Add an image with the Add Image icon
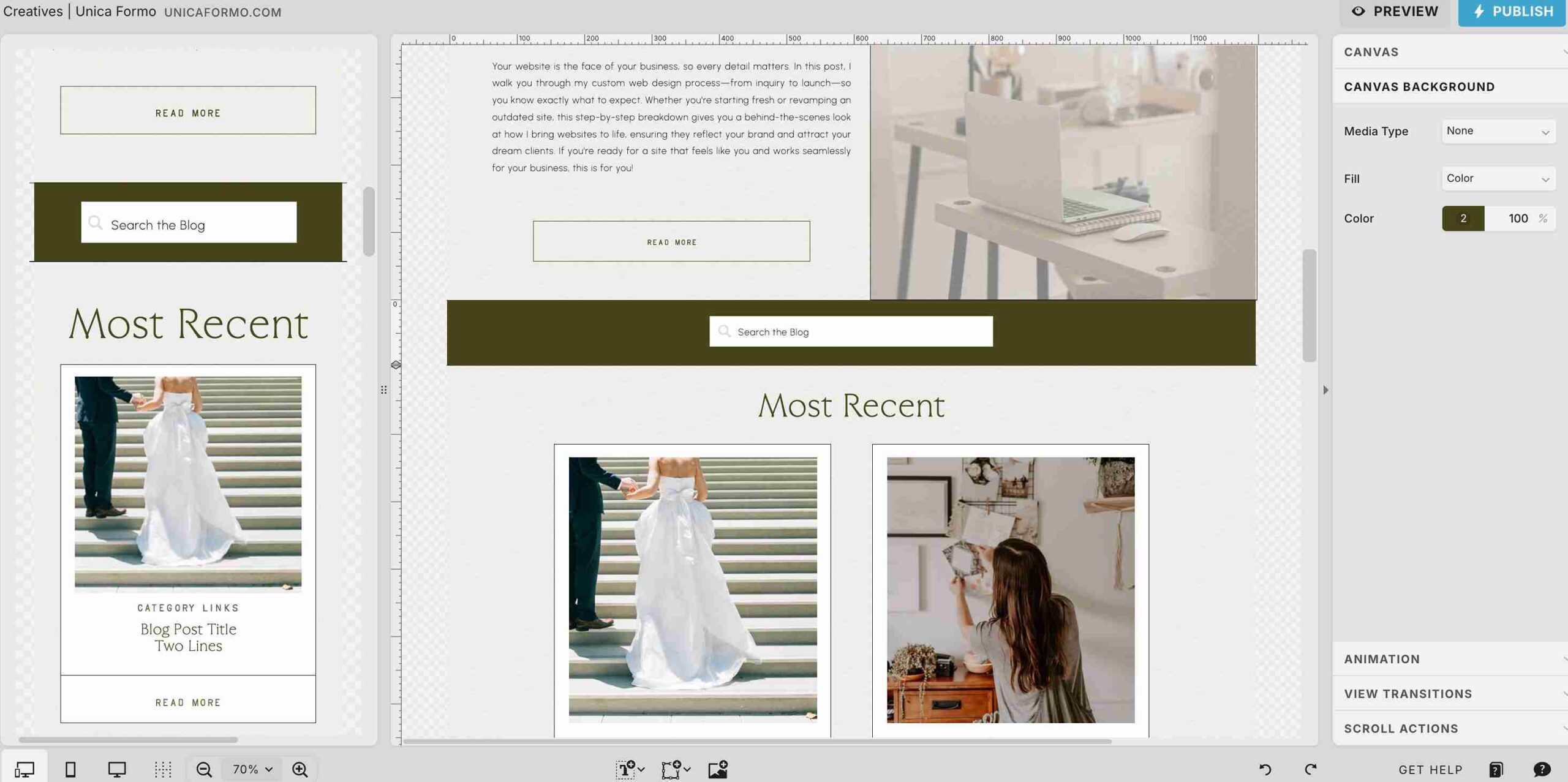 click(718, 769)
